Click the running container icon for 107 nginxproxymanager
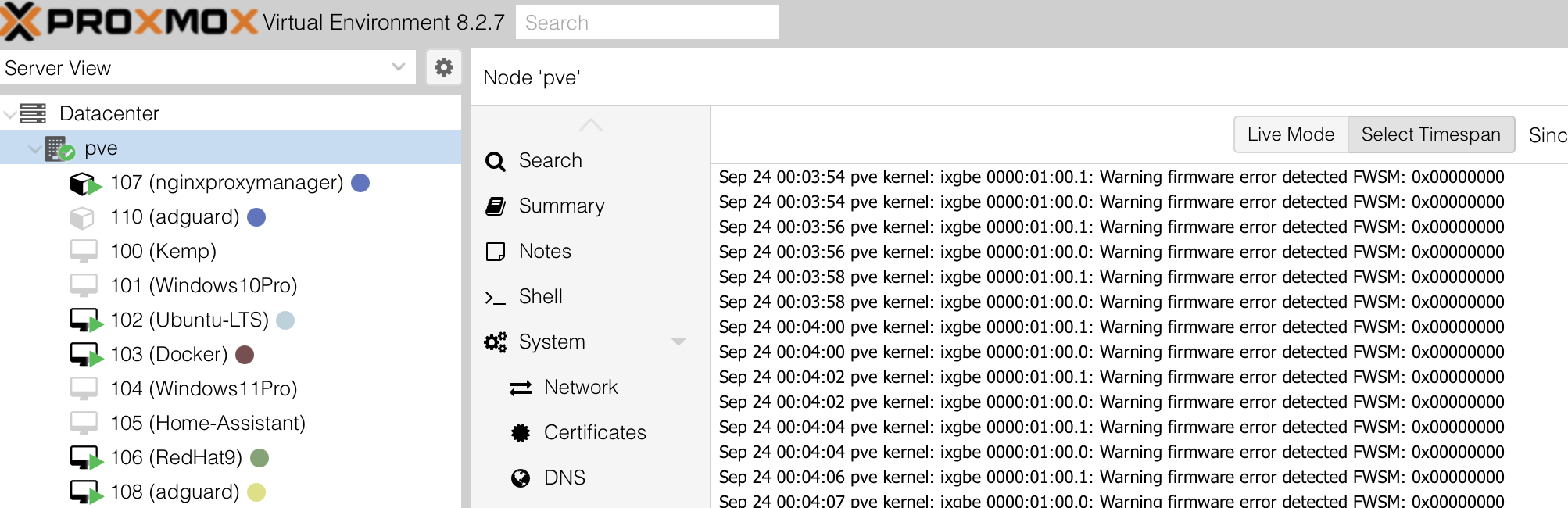Screen dimensions: 1568x508 tap(86, 184)
